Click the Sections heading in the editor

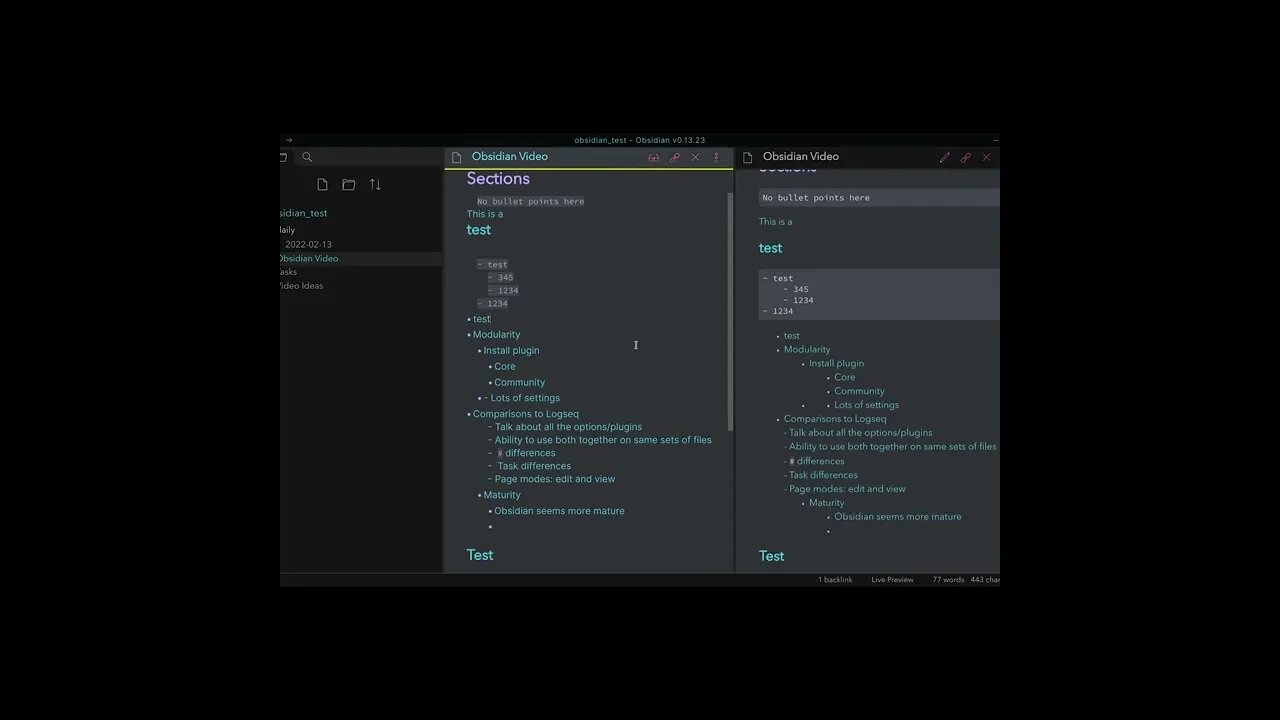click(498, 179)
